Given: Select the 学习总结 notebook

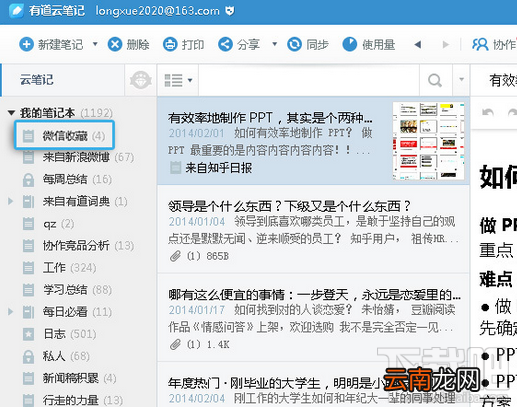Looking at the screenshot, I should click(x=67, y=290).
